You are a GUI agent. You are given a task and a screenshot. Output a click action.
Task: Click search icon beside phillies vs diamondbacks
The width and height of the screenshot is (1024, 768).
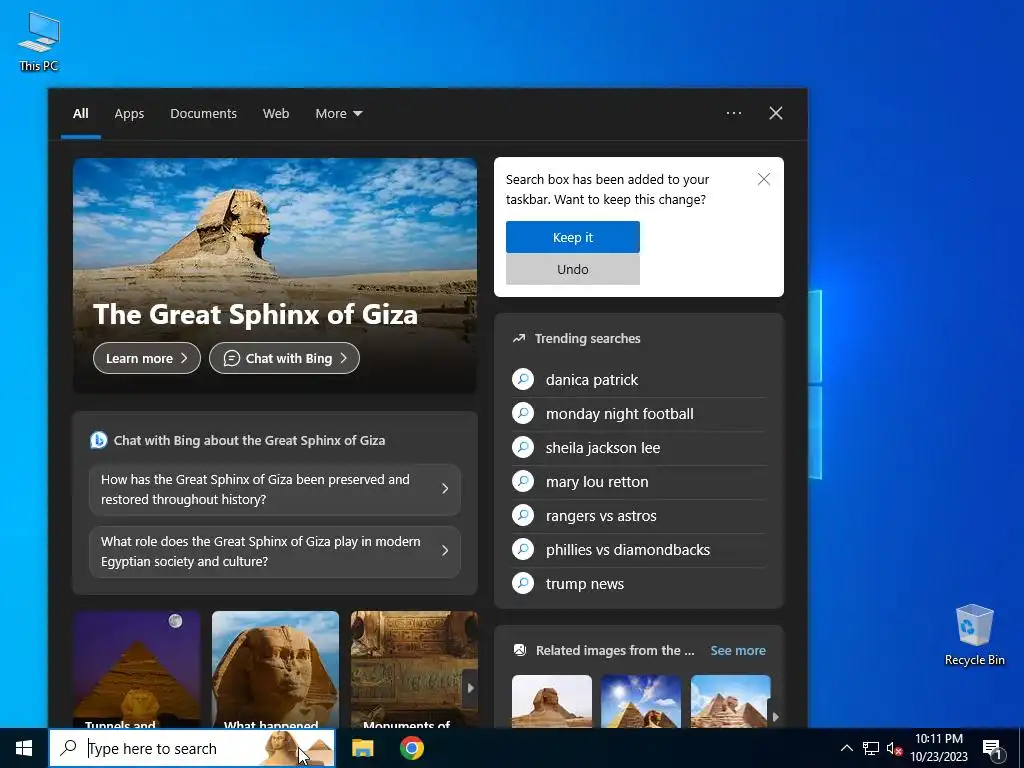523,549
